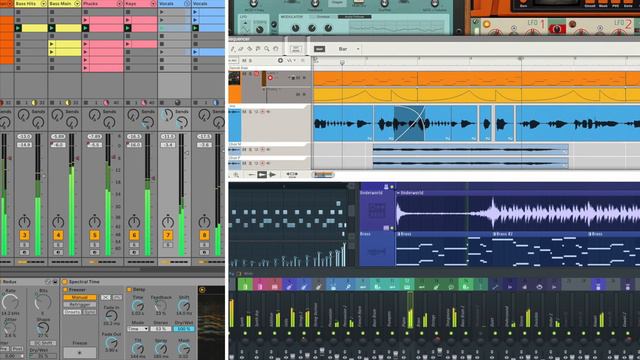Open the Bar snap value dropdown

(349, 49)
